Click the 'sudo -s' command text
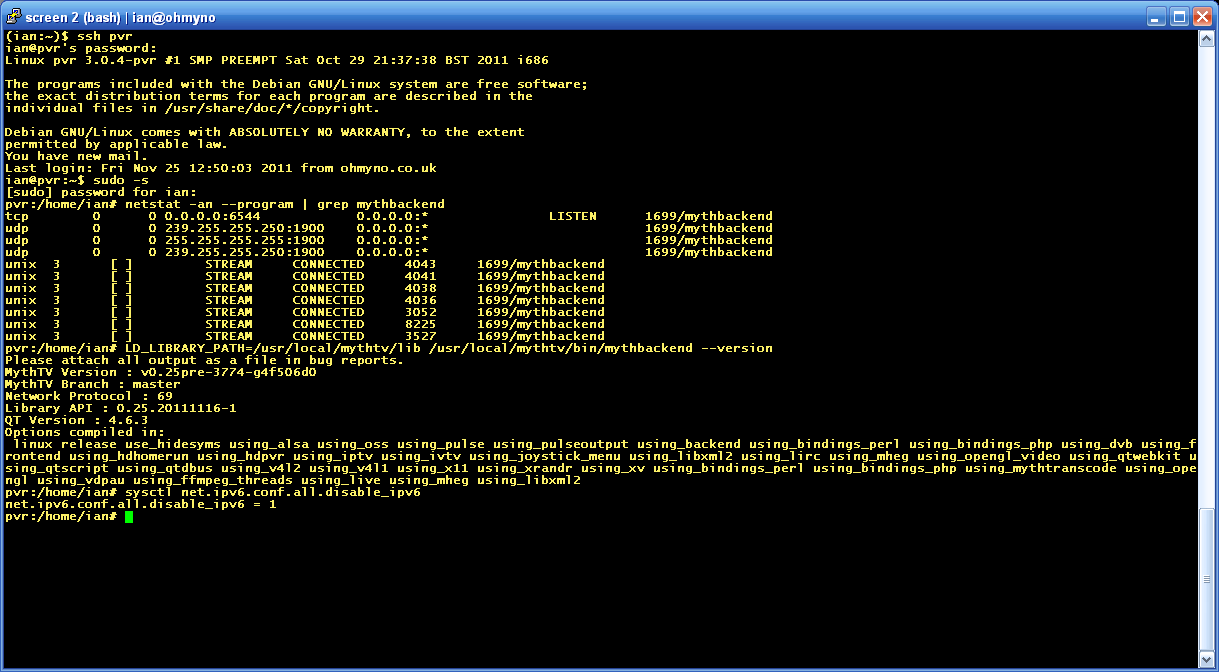The height and width of the screenshot is (672, 1219). 120,180
